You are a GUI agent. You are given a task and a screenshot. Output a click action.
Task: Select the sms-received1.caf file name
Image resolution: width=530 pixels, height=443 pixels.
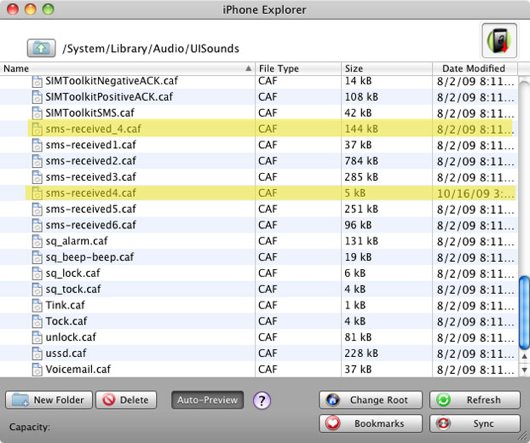pos(91,145)
